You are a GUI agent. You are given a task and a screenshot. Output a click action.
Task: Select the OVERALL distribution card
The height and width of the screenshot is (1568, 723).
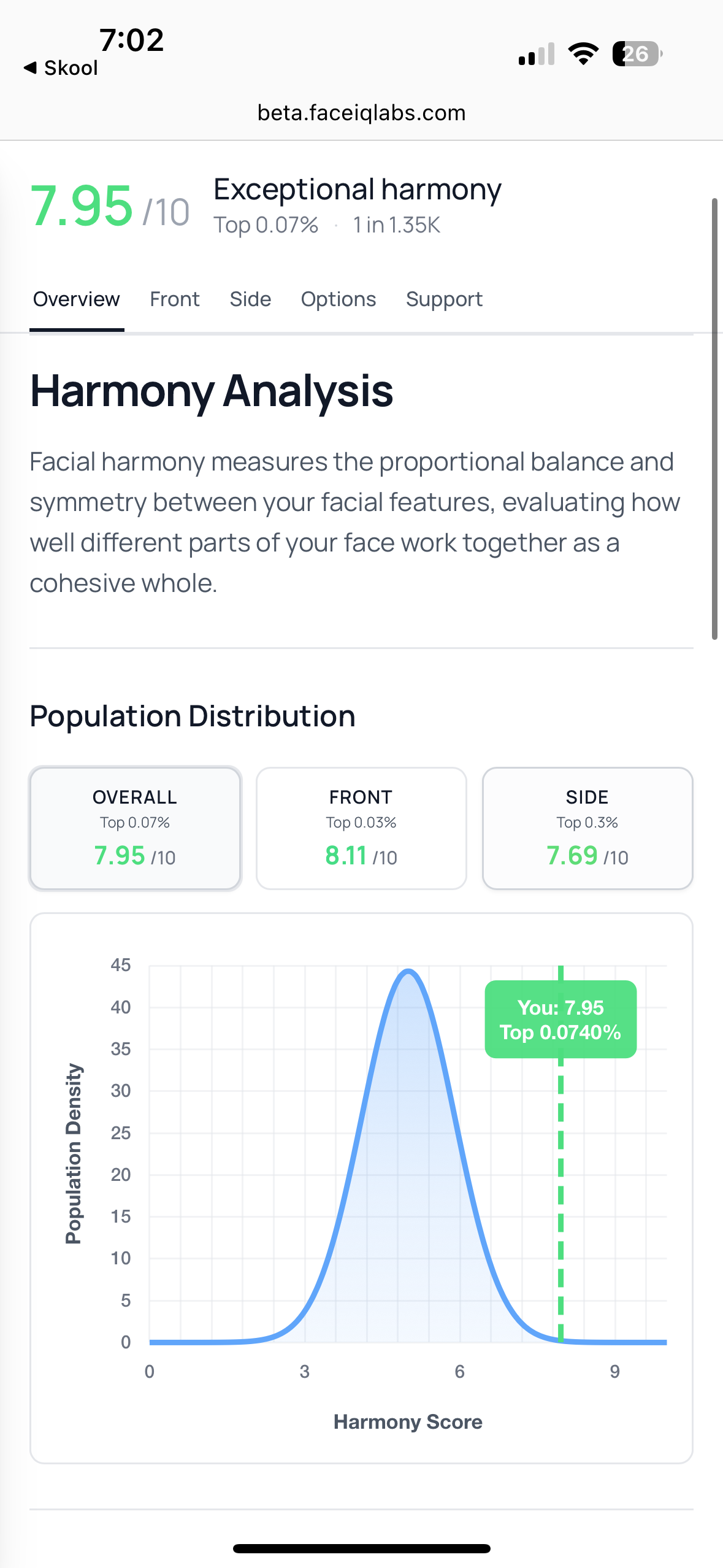[135, 828]
